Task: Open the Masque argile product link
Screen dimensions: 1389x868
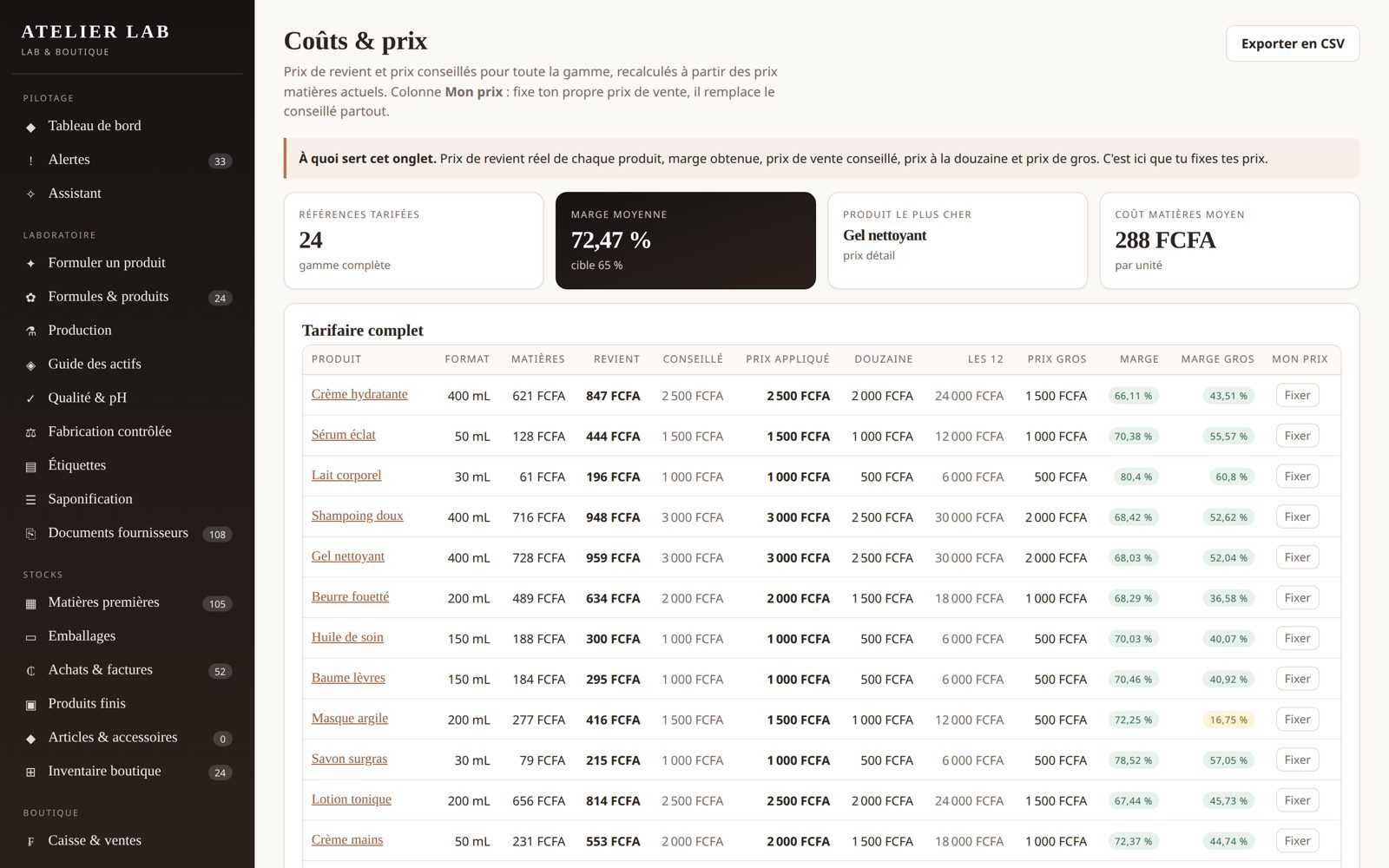Action: tap(350, 718)
